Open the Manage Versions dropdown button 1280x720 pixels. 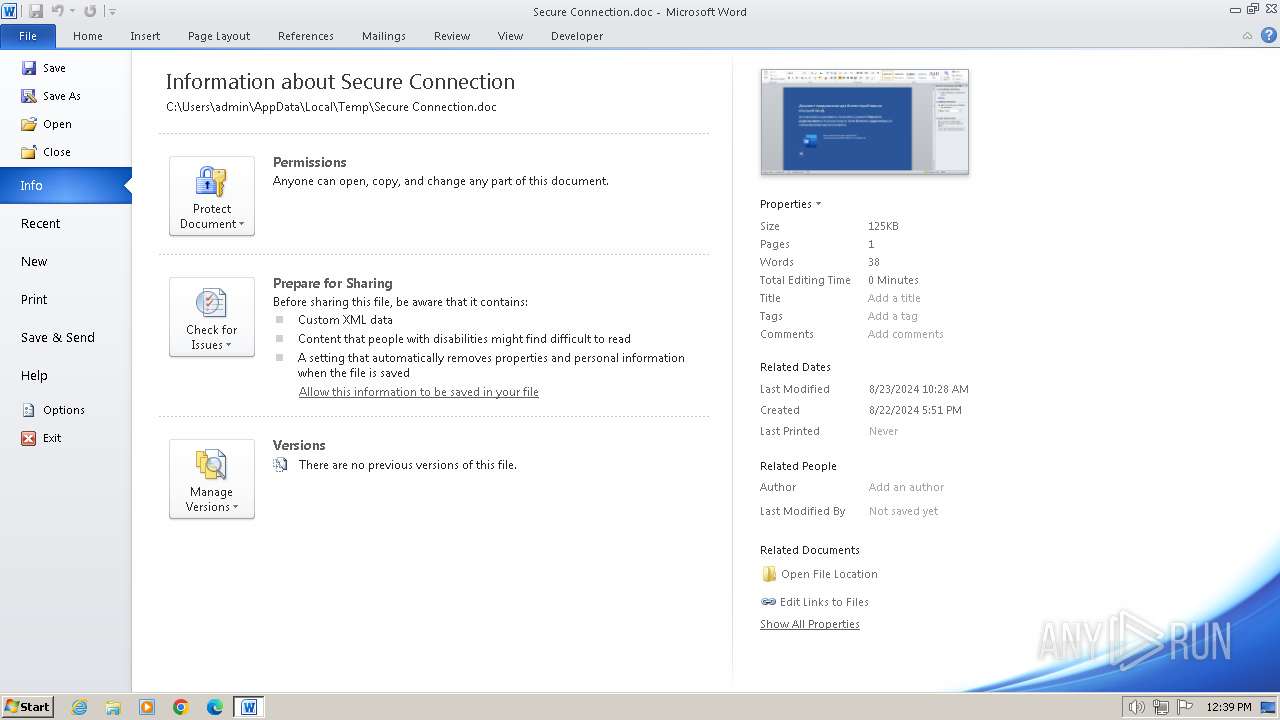pos(212,479)
